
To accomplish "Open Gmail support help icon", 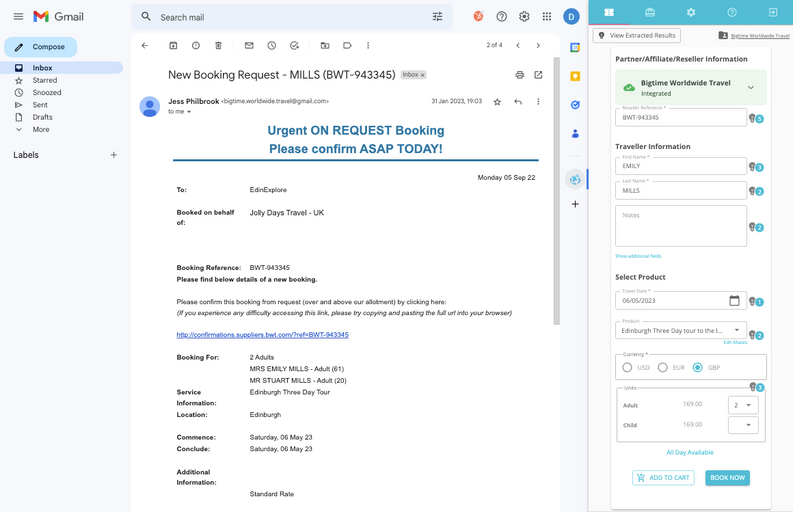I will (x=501, y=17).
